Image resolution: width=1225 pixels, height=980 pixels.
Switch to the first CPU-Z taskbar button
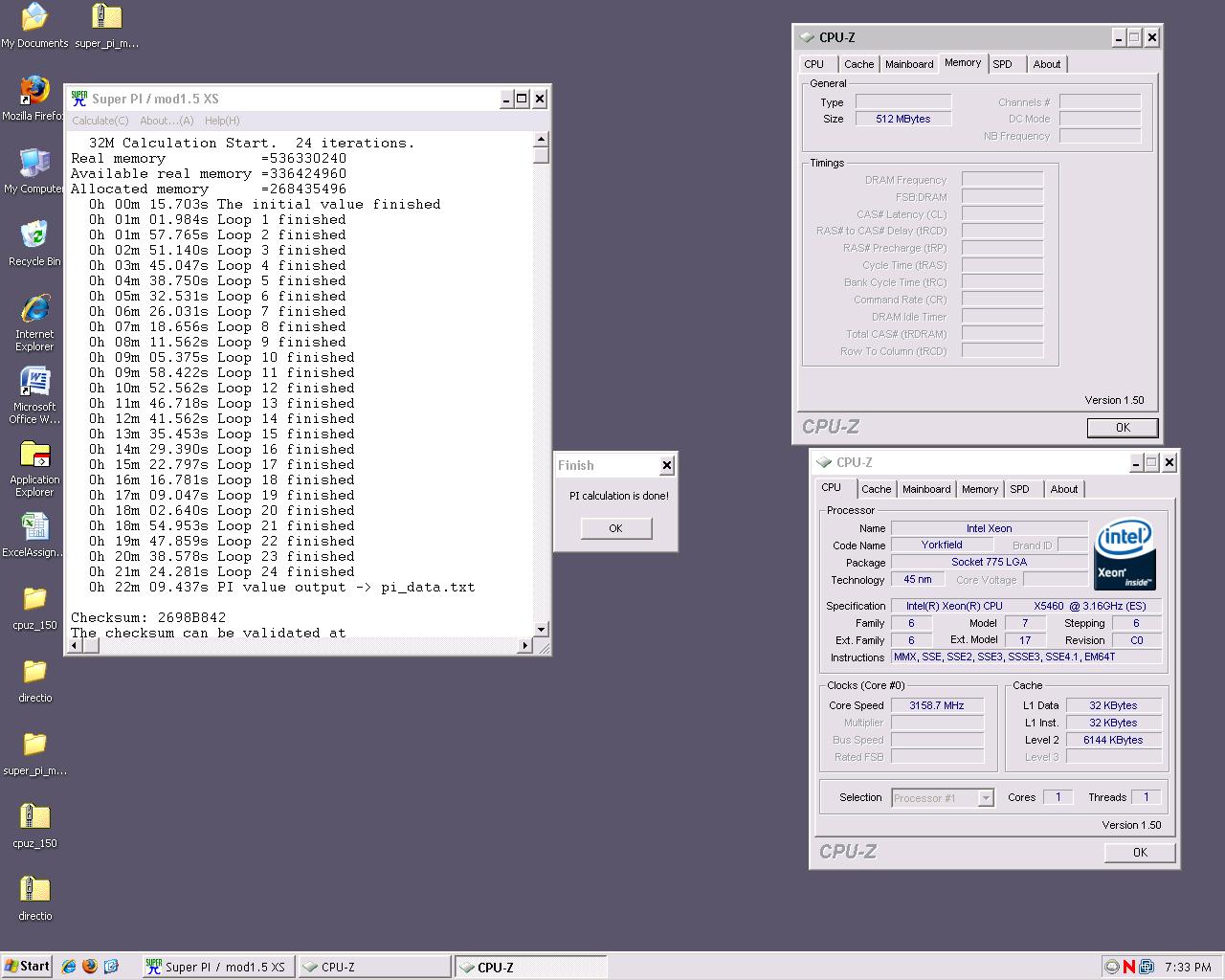[x=373, y=967]
